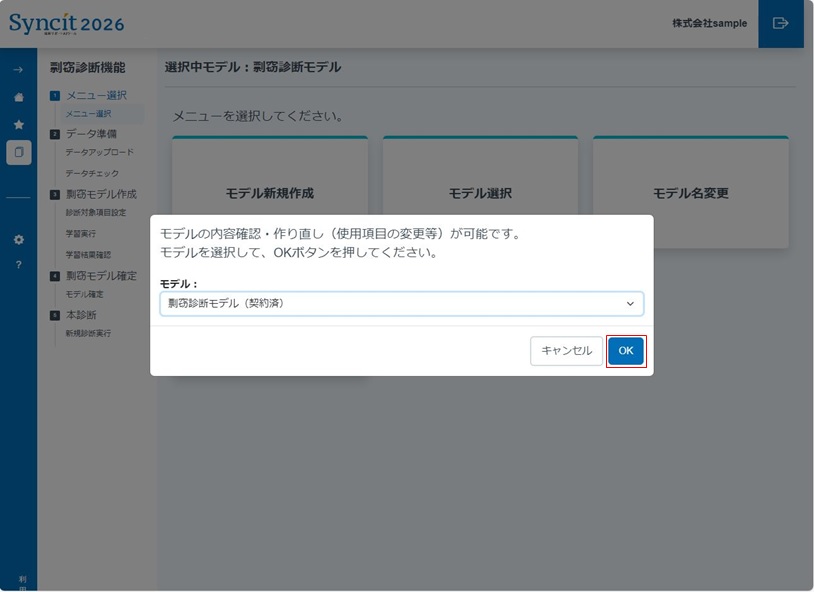Collapse the rail with the arrow icon
Screen dimensions: 814x592
18,70
